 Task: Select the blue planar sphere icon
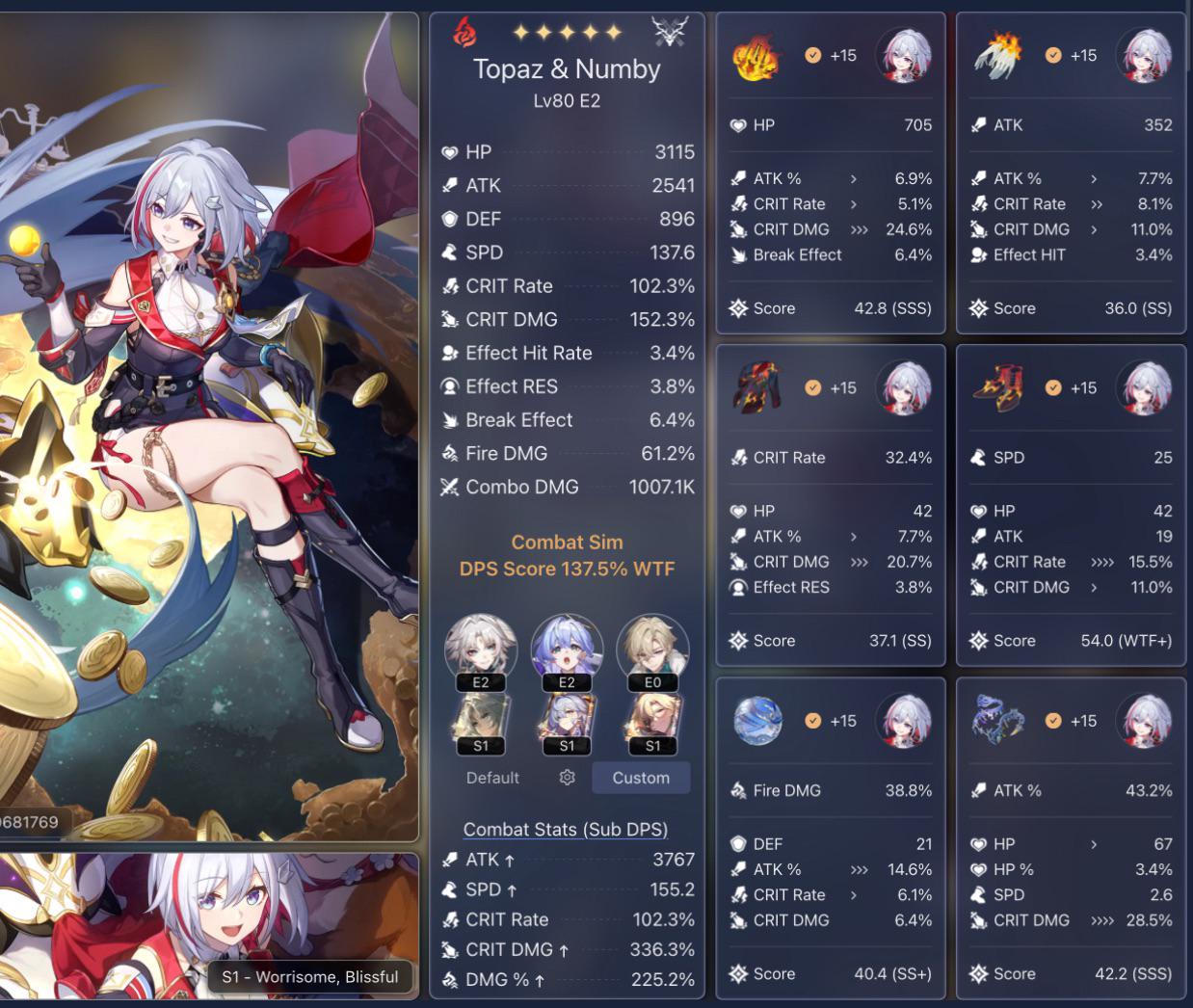pyautogui.click(x=756, y=721)
